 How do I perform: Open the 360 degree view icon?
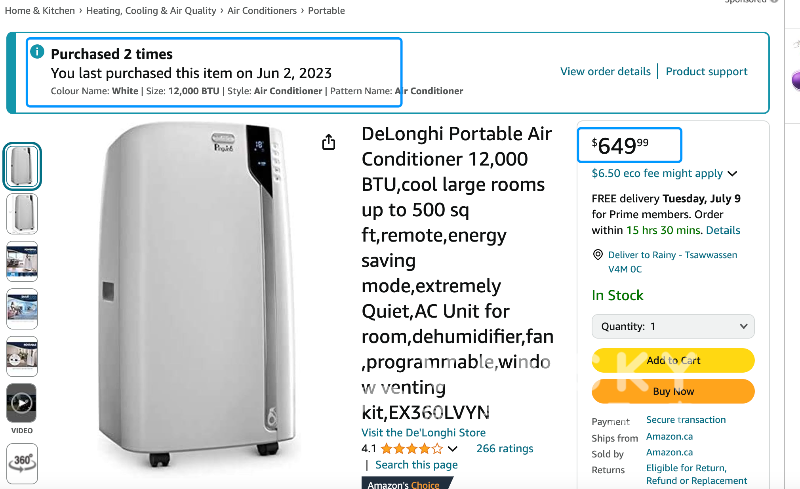[21, 462]
